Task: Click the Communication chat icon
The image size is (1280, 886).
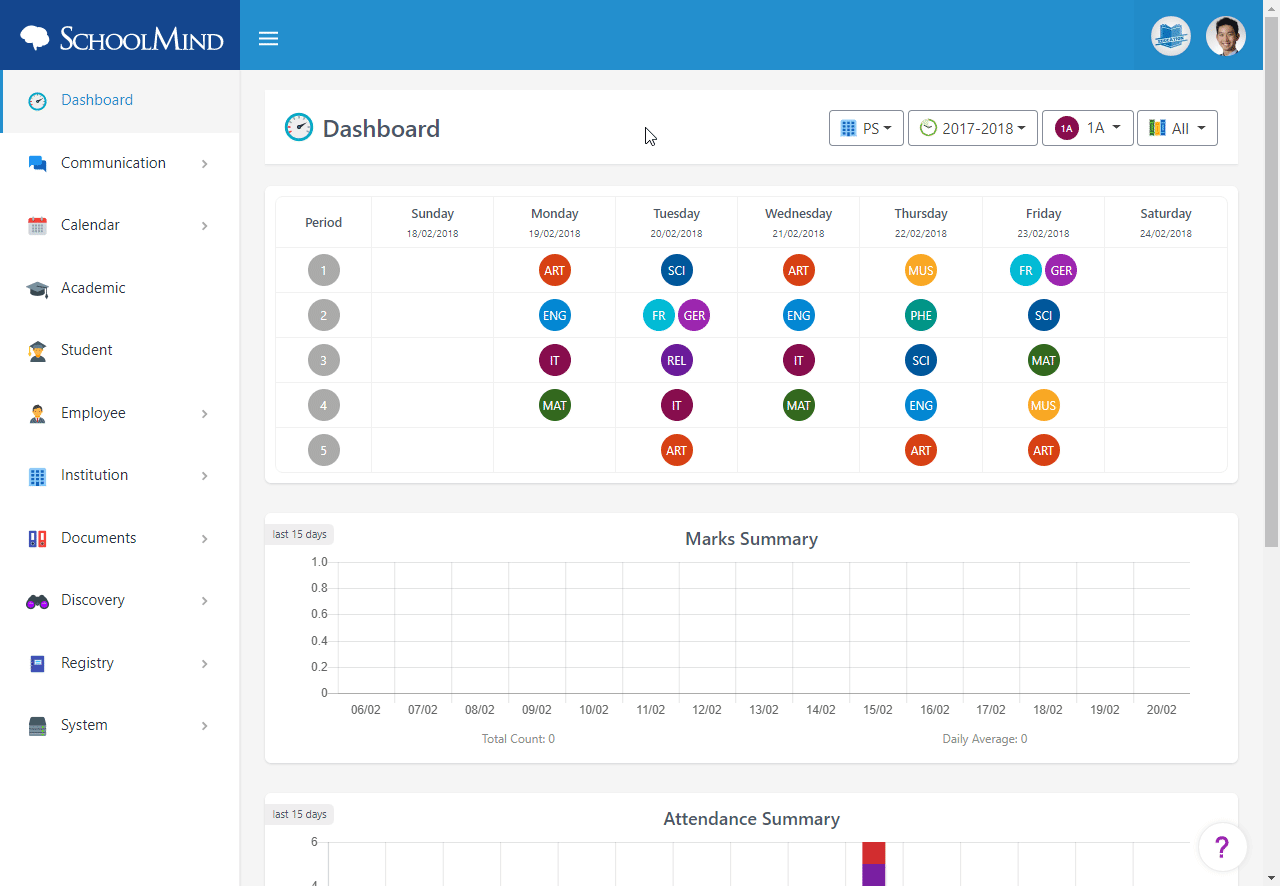Action: pyautogui.click(x=37, y=164)
